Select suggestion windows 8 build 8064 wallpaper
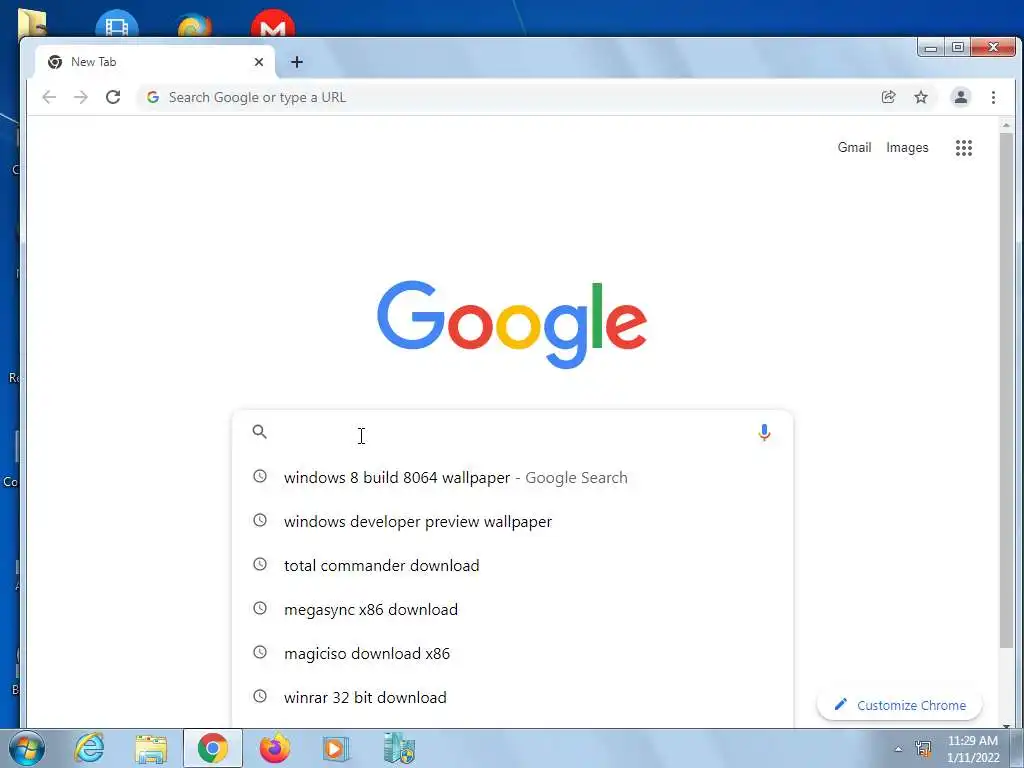Viewport: 1024px width, 768px height. [513, 477]
